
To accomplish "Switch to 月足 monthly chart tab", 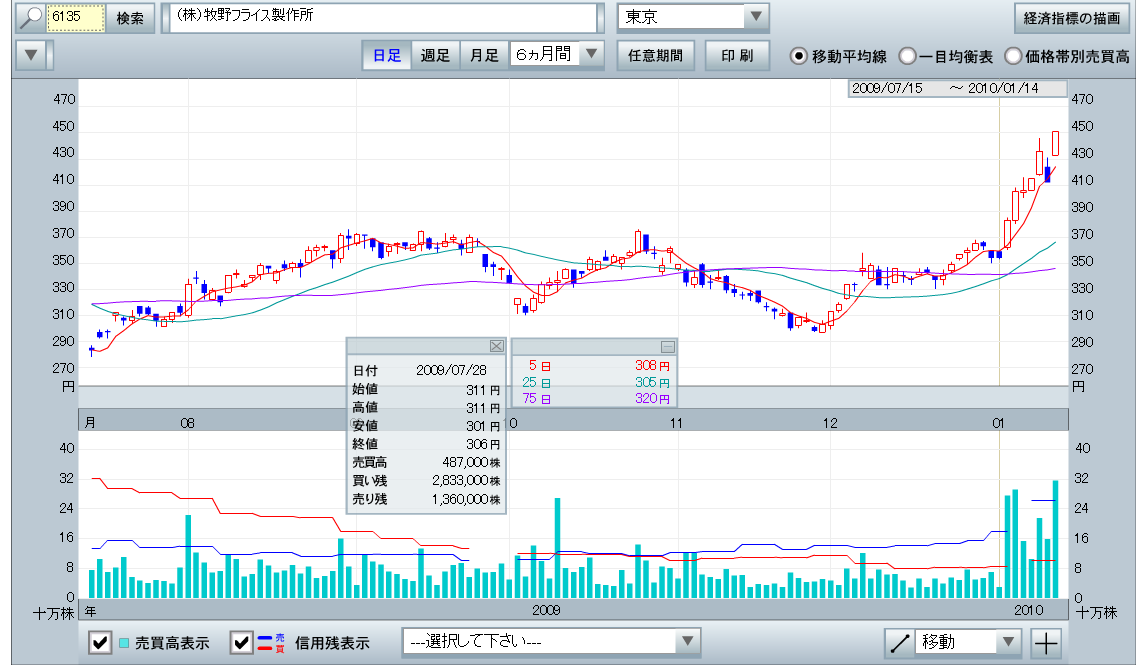I will (x=484, y=56).
